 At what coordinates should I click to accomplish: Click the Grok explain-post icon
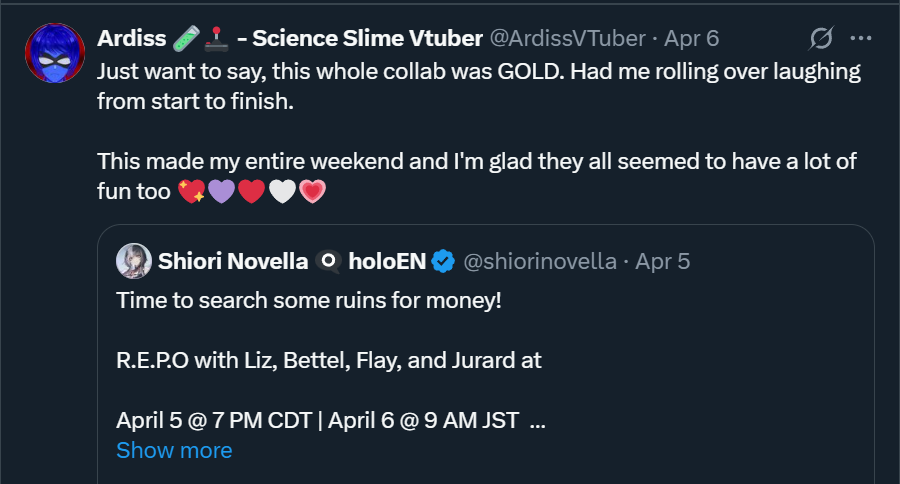click(820, 39)
